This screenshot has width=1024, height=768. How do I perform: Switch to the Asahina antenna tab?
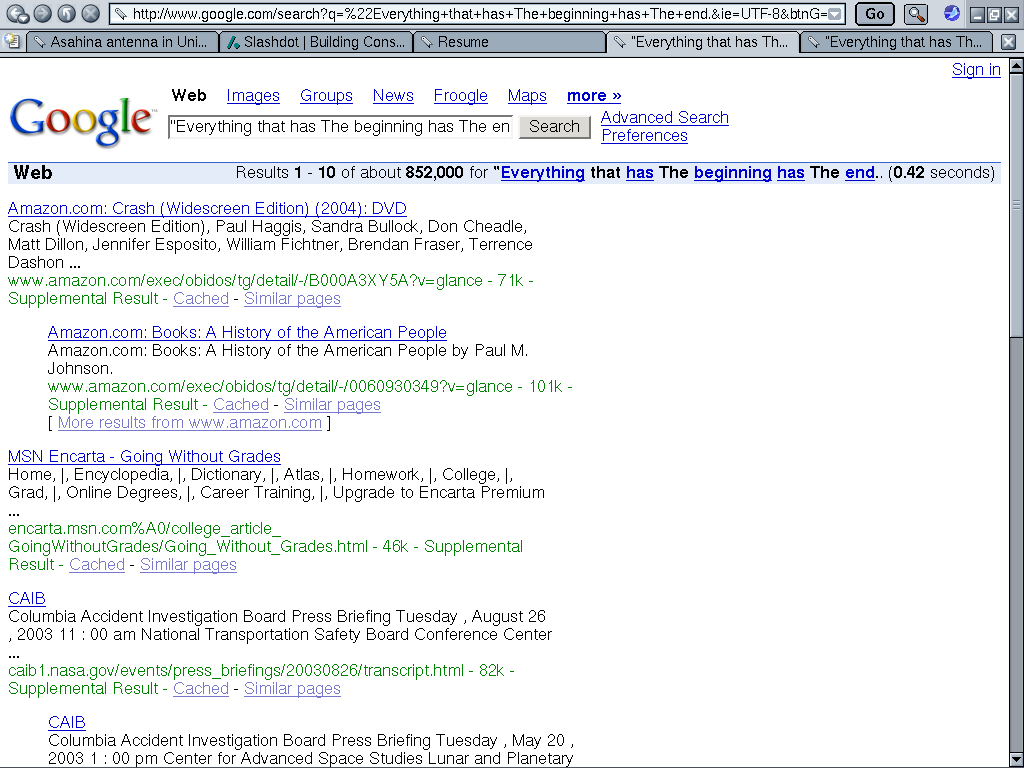click(122, 42)
